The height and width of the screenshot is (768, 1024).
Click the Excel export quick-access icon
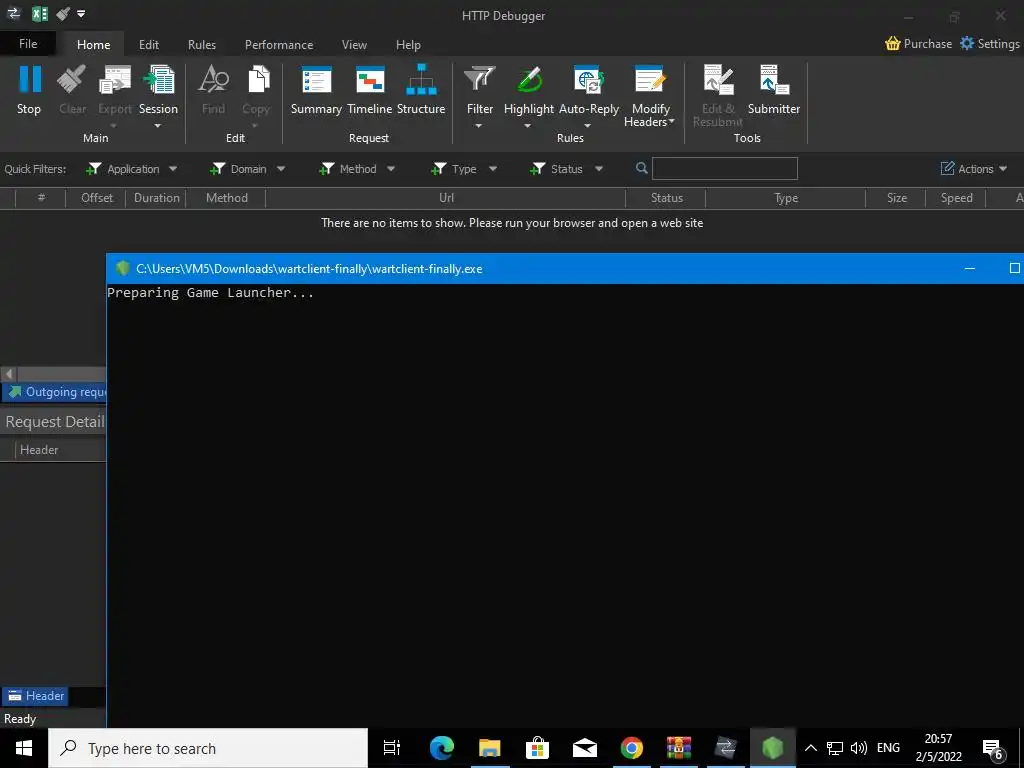coord(40,14)
